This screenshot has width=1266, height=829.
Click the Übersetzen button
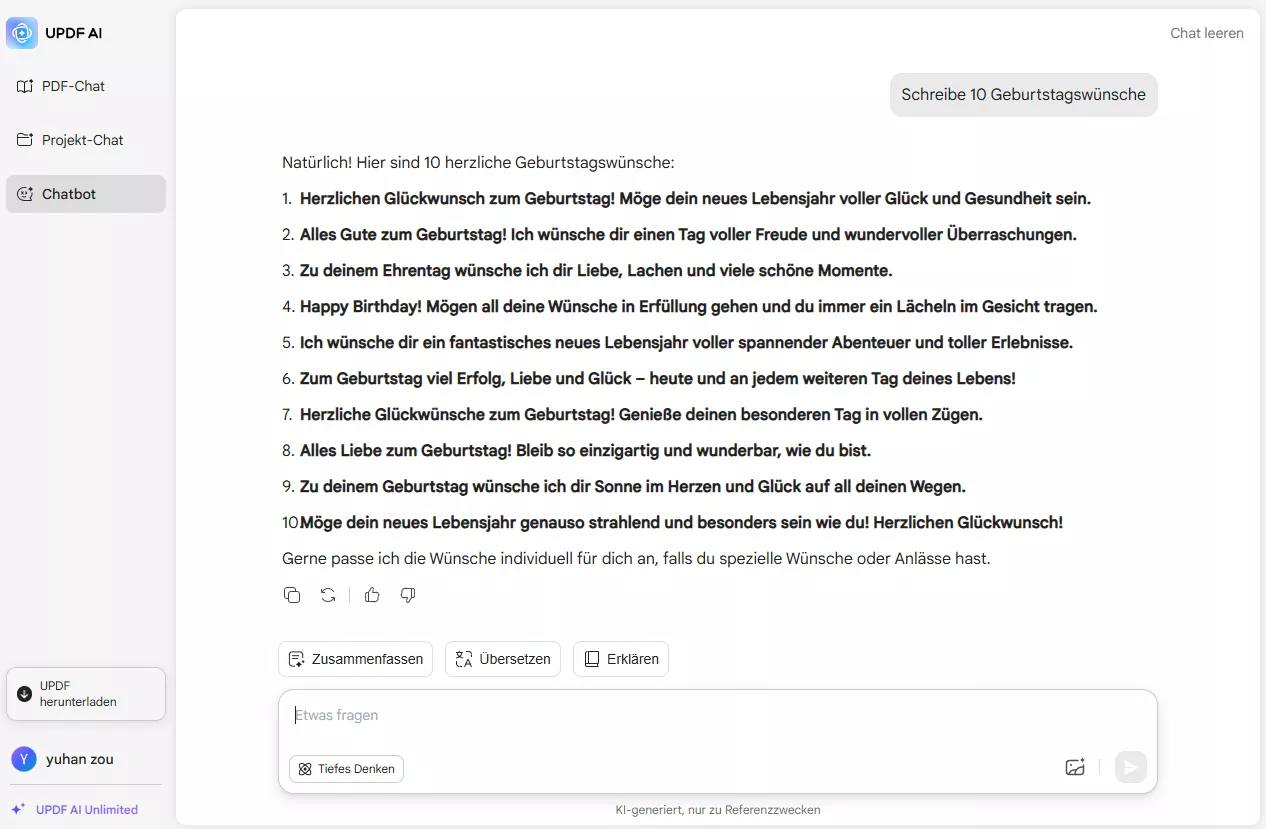point(503,659)
